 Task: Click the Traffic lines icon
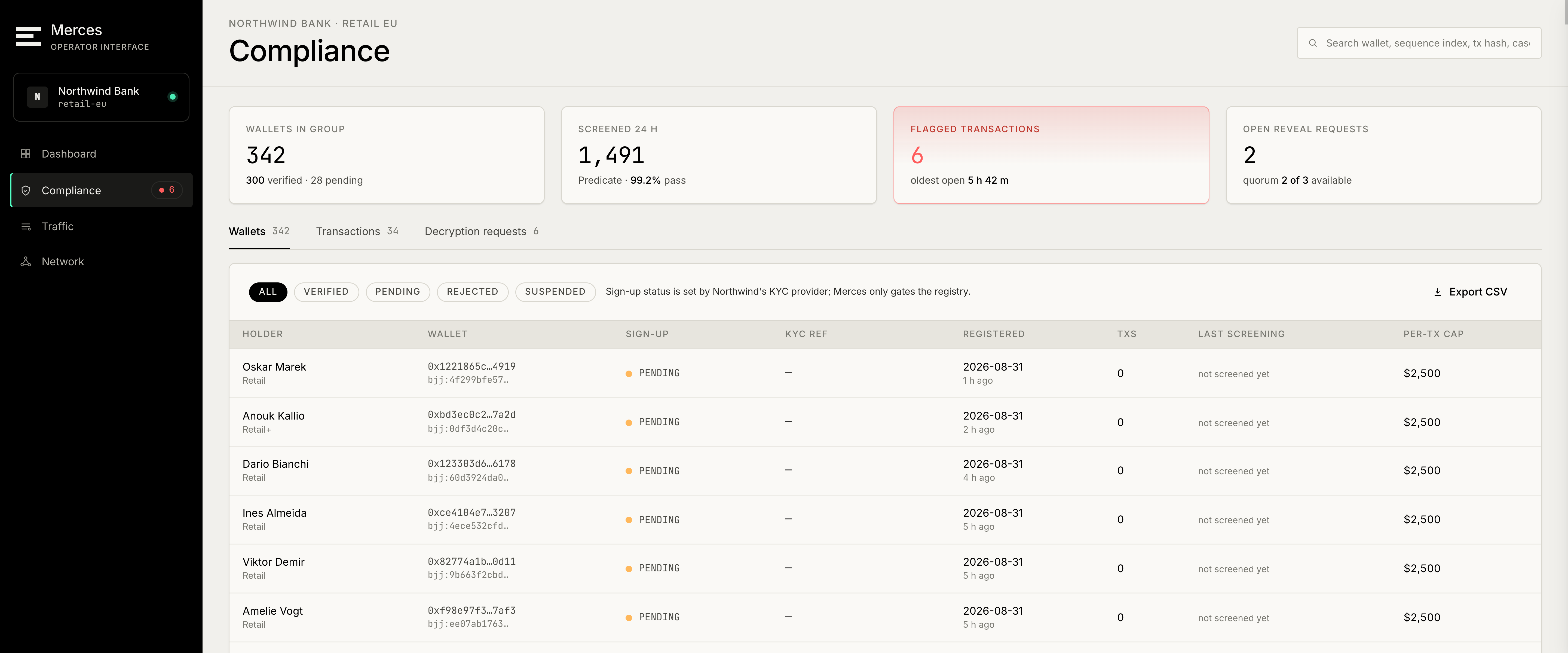coord(26,226)
